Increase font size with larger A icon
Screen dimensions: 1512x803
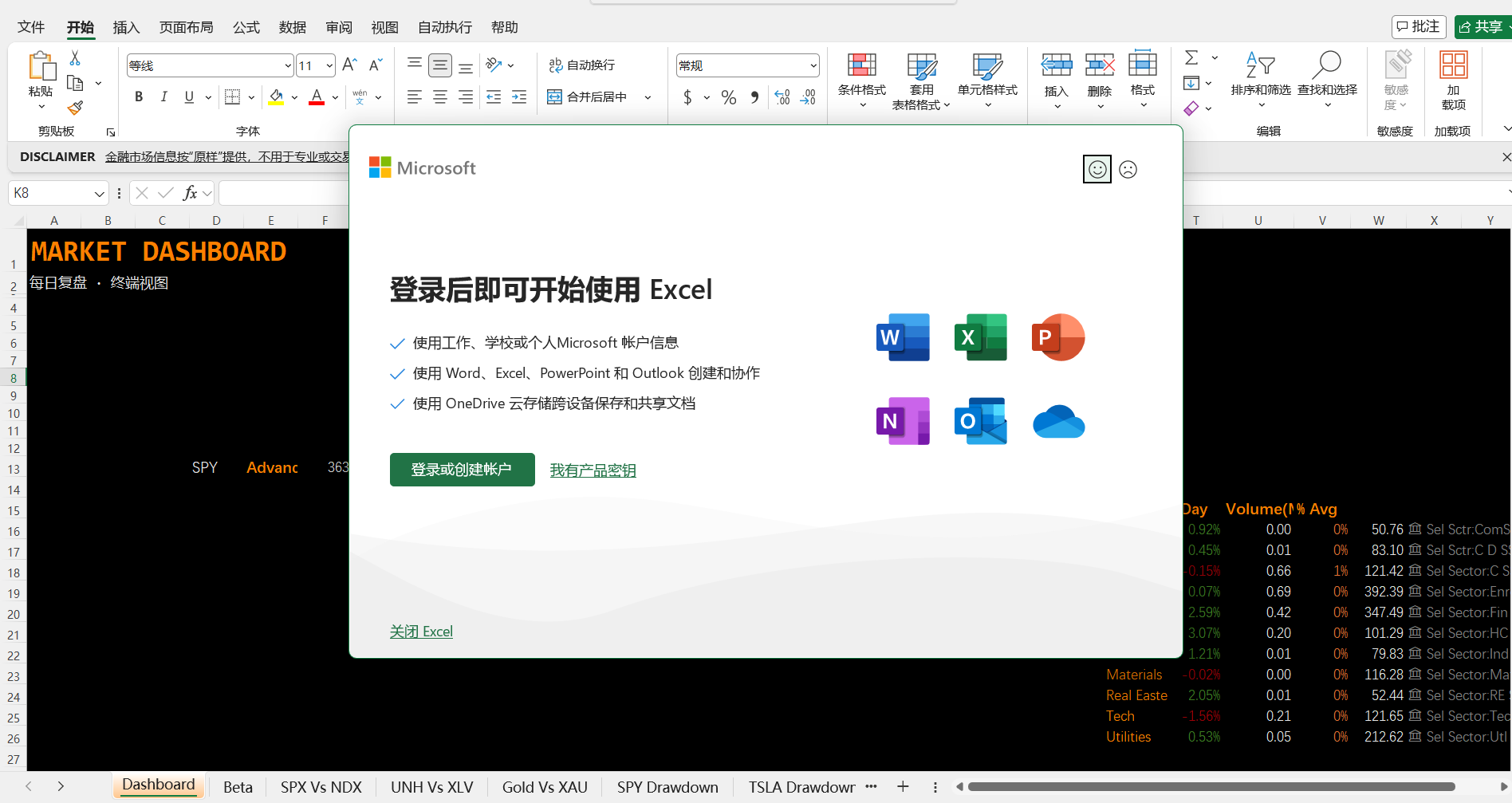click(x=349, y=65)
